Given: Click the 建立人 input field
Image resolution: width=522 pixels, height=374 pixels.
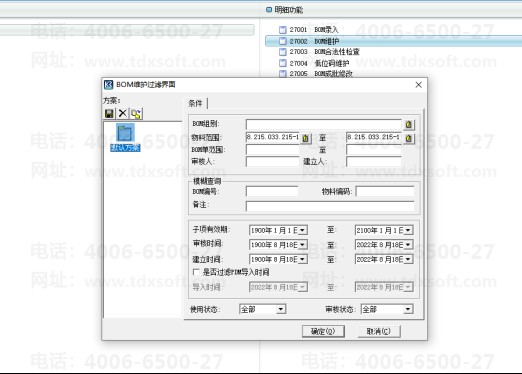Looking at the screenshot, I should coord(374,161).
